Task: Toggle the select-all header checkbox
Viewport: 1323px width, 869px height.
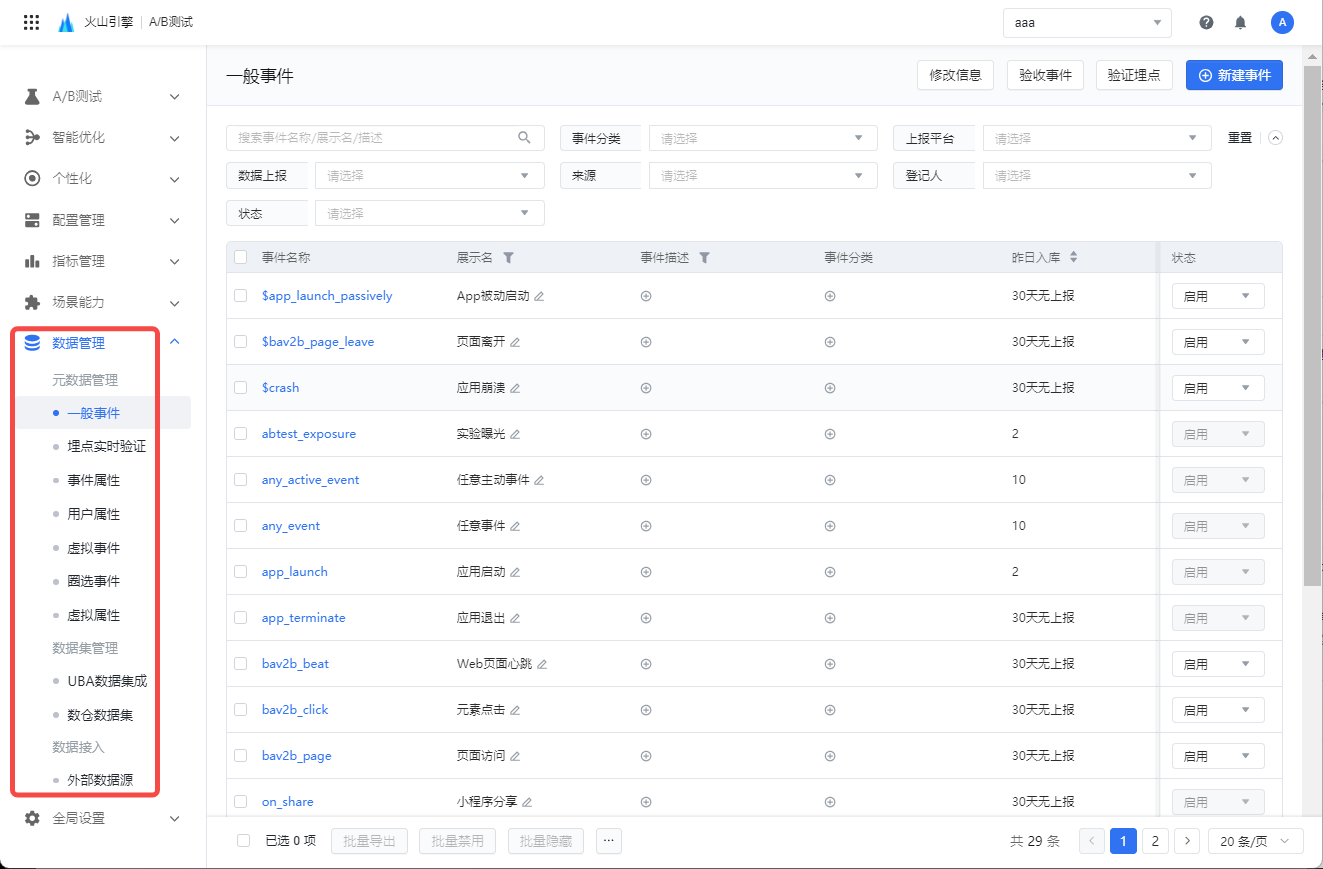Action: pos(240,257)
